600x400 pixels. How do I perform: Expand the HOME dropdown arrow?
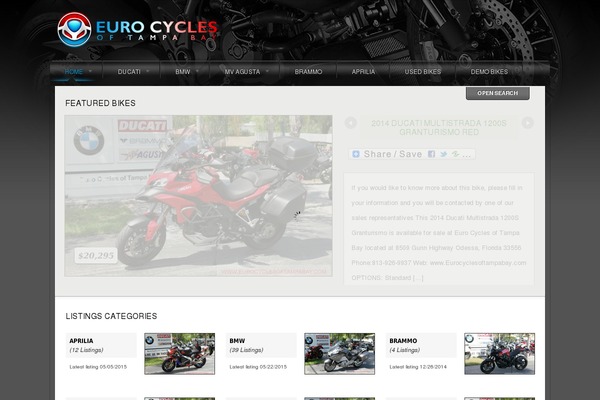tap(90, 71)
